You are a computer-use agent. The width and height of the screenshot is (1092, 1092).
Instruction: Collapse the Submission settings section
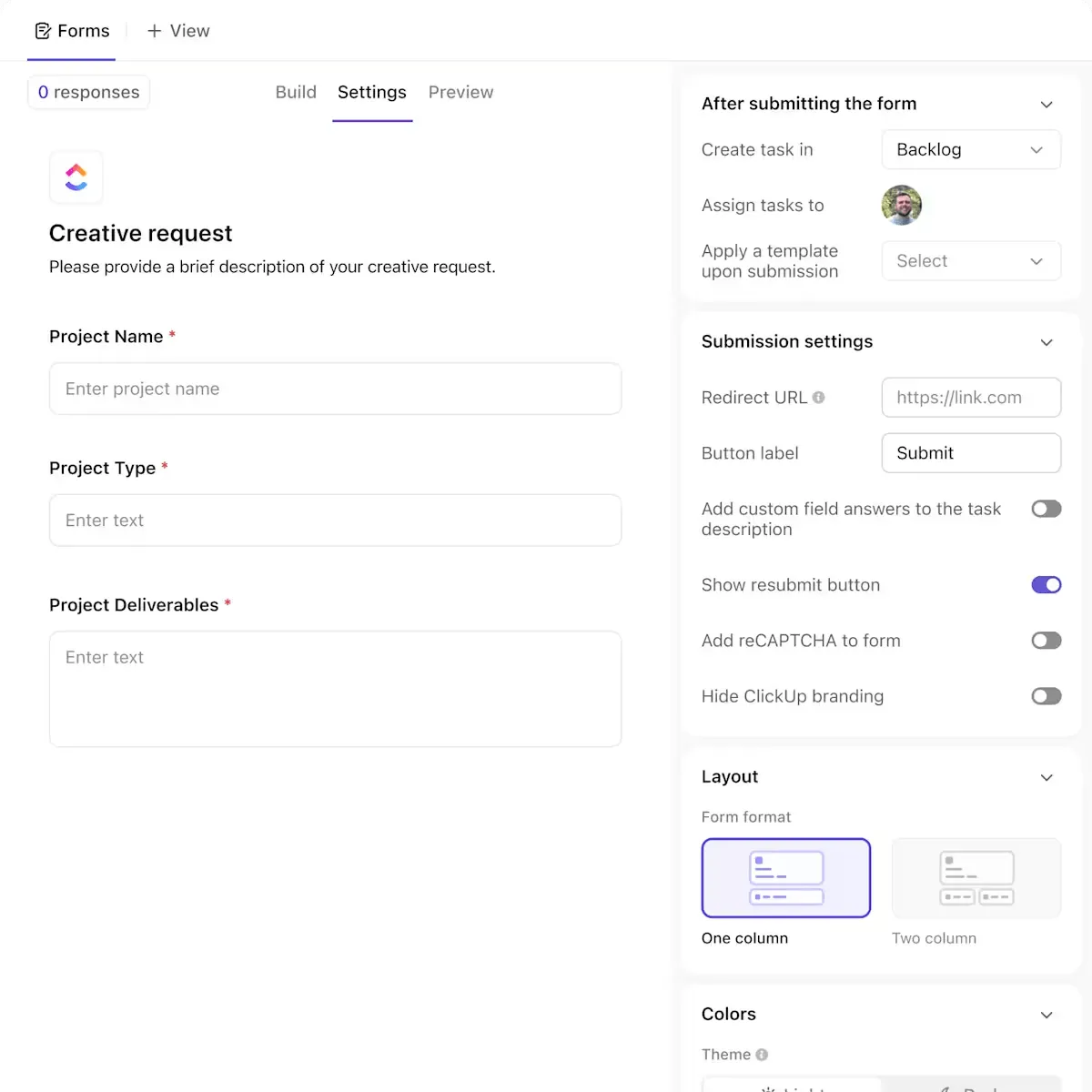pyautogui.click(x=1046, y=342)
